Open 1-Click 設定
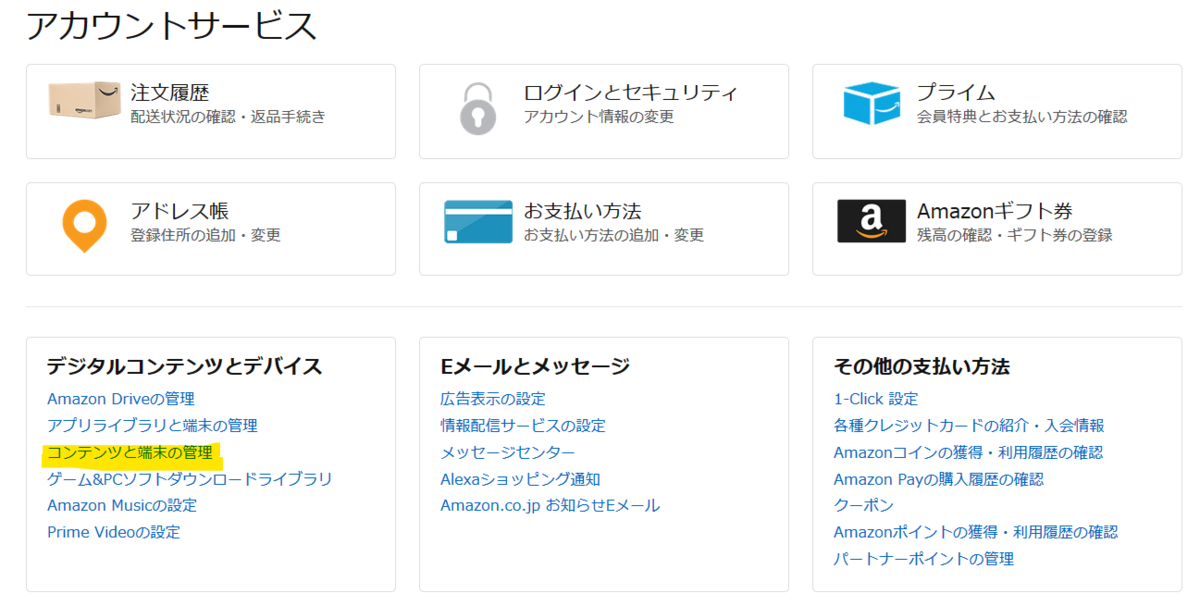Image resolution: width=1200 pixels, height=606 pixels. point(877,398)
